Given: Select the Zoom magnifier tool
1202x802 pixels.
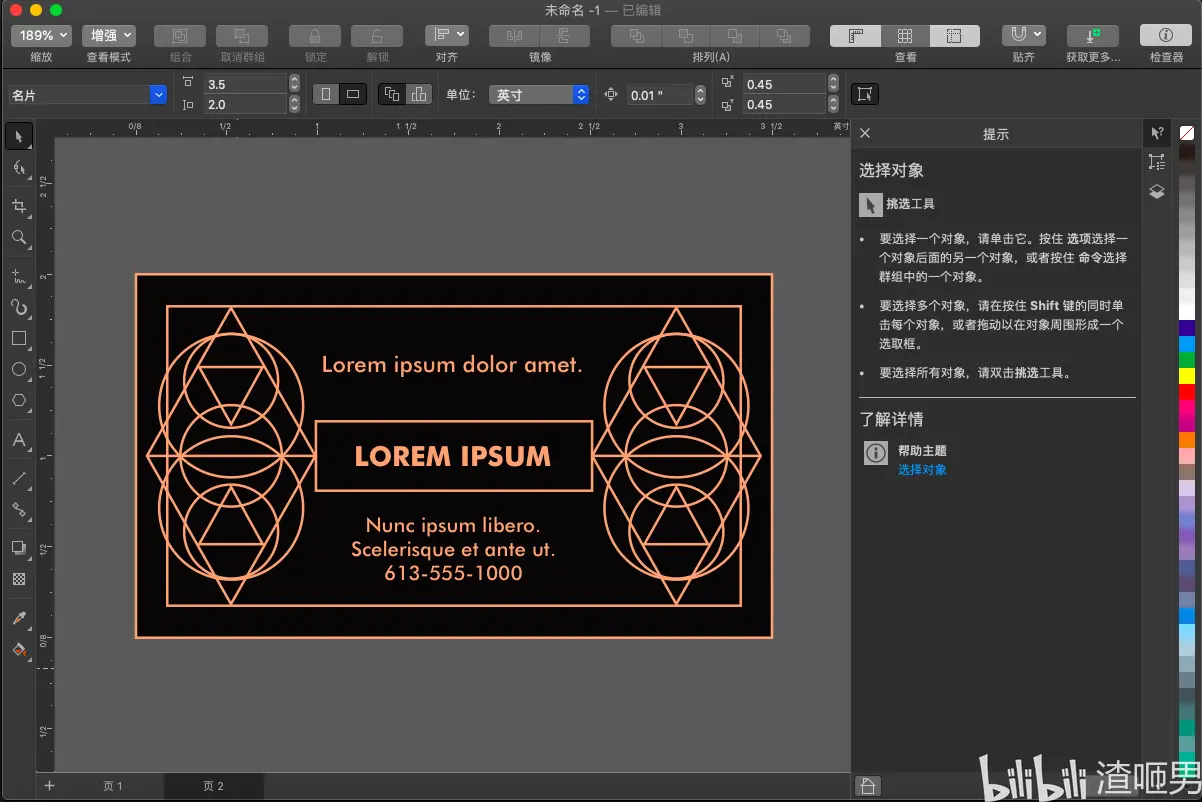Looking at the screenshot, I should tap(18, 237).
